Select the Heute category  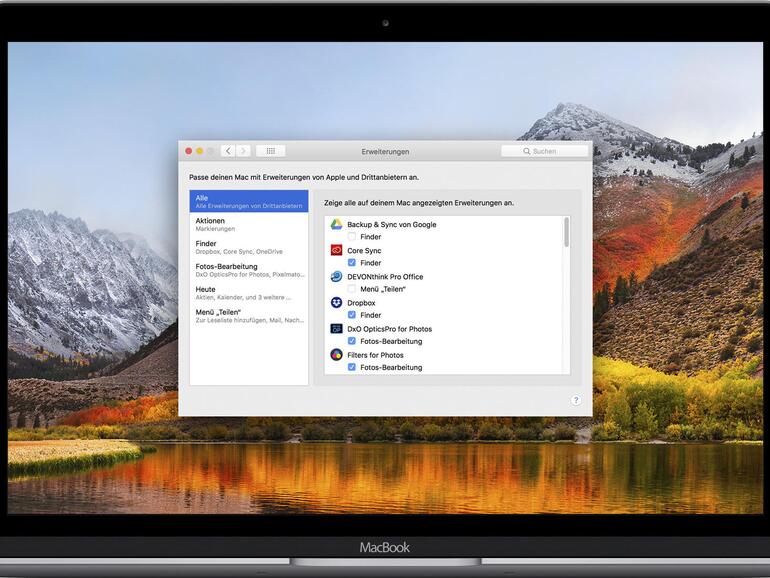(x=249, y=293)
